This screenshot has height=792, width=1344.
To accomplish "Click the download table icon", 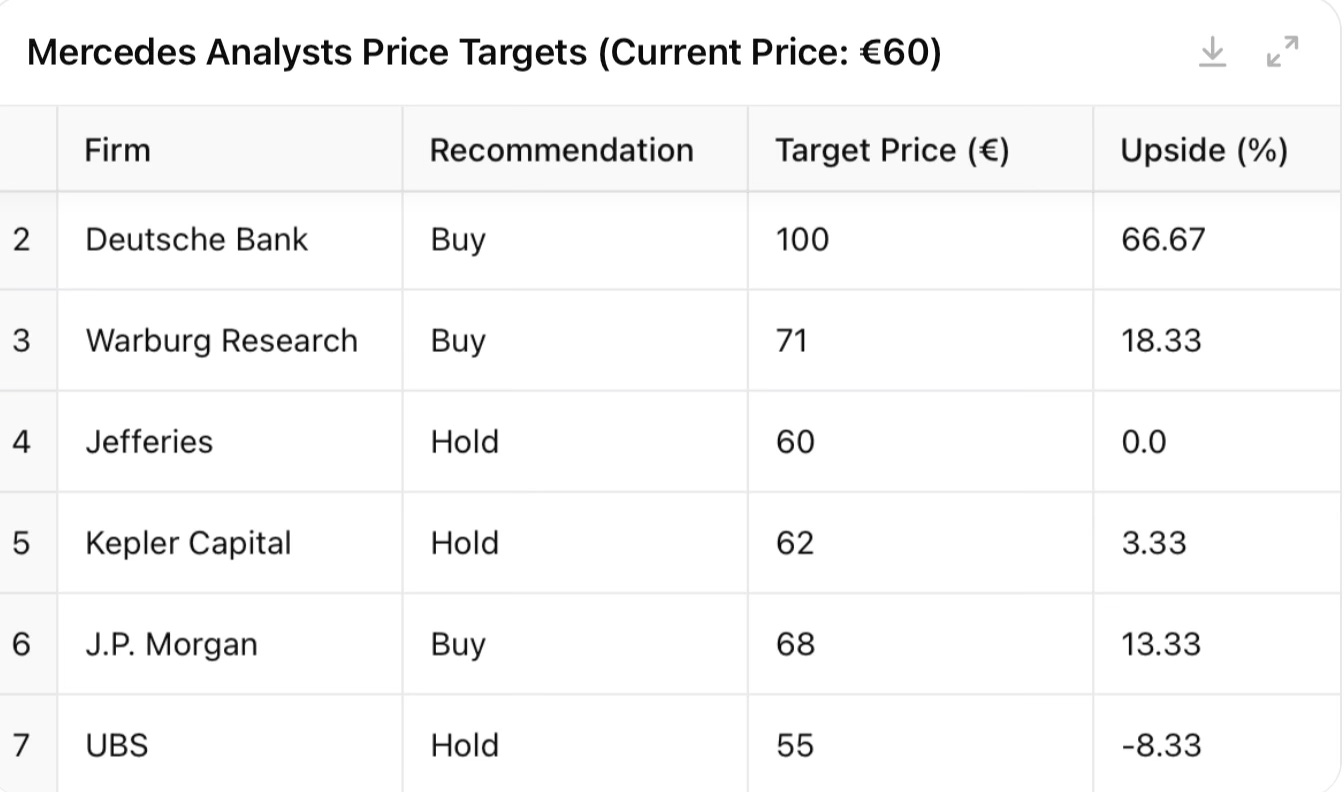I will click(1212, 51).
